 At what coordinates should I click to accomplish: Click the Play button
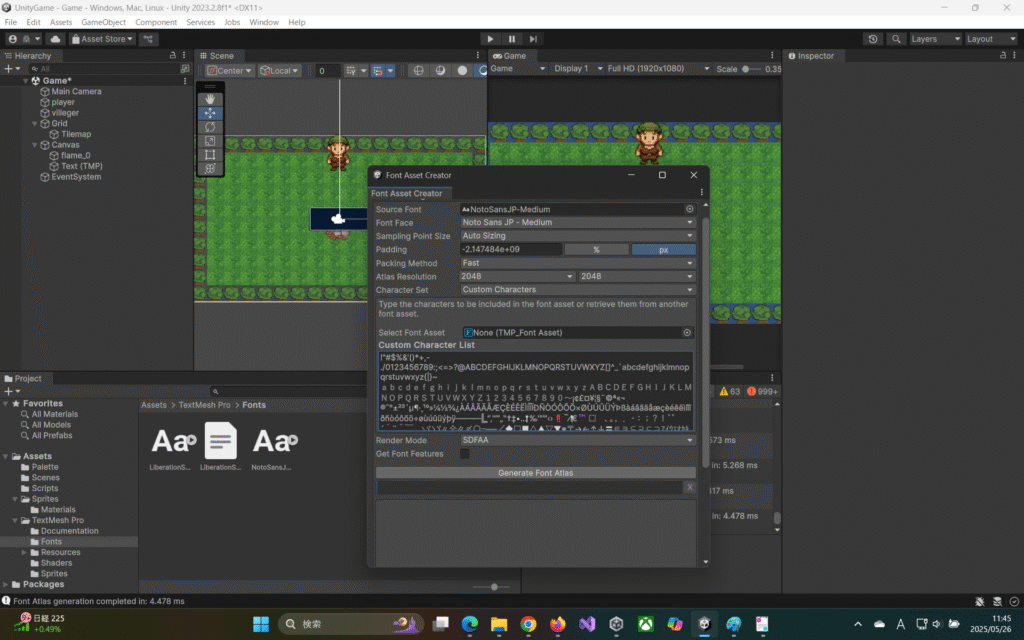tap(490, 39)
